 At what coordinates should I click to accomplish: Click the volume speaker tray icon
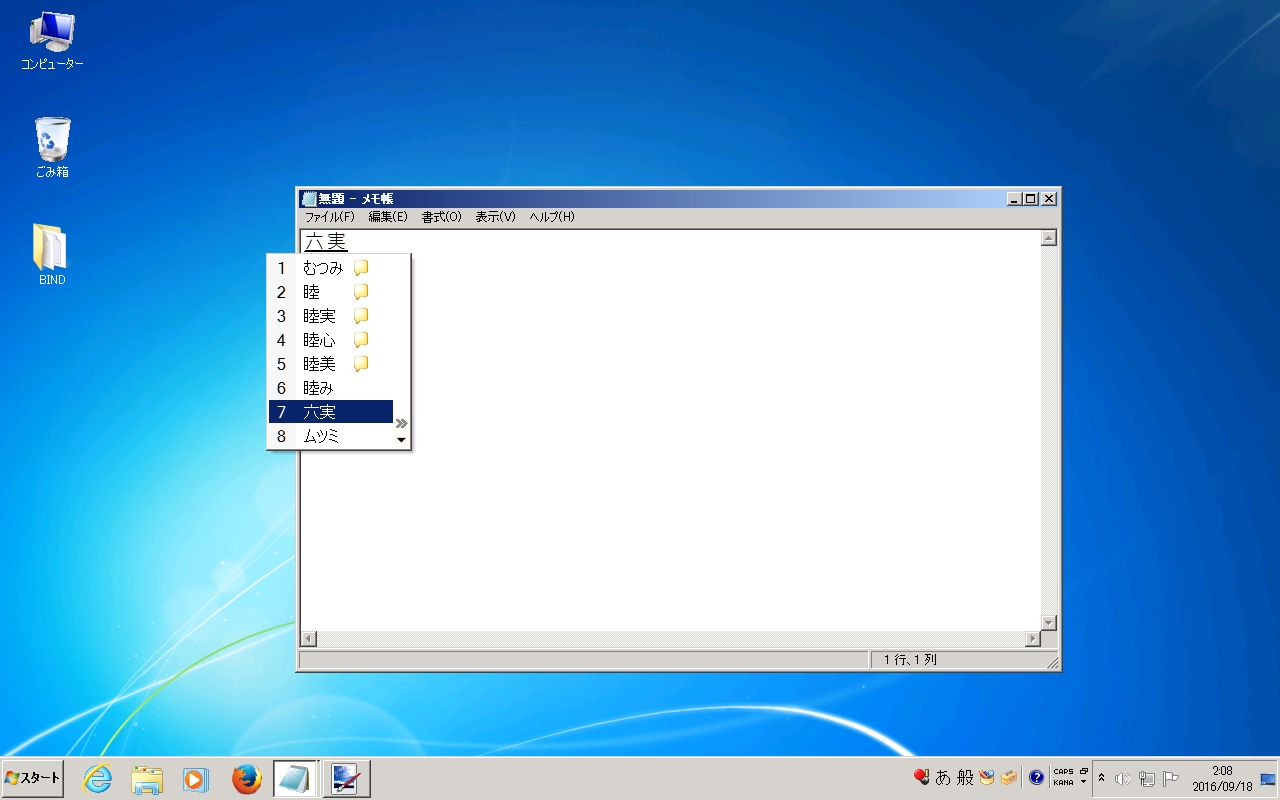[x=1122, y=779]
